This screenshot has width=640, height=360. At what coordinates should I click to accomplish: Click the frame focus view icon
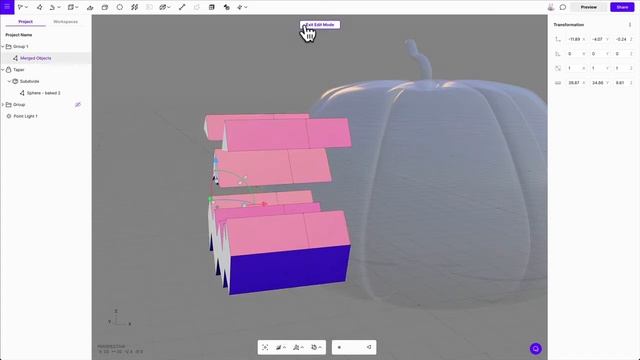click(x=265, y=347)
